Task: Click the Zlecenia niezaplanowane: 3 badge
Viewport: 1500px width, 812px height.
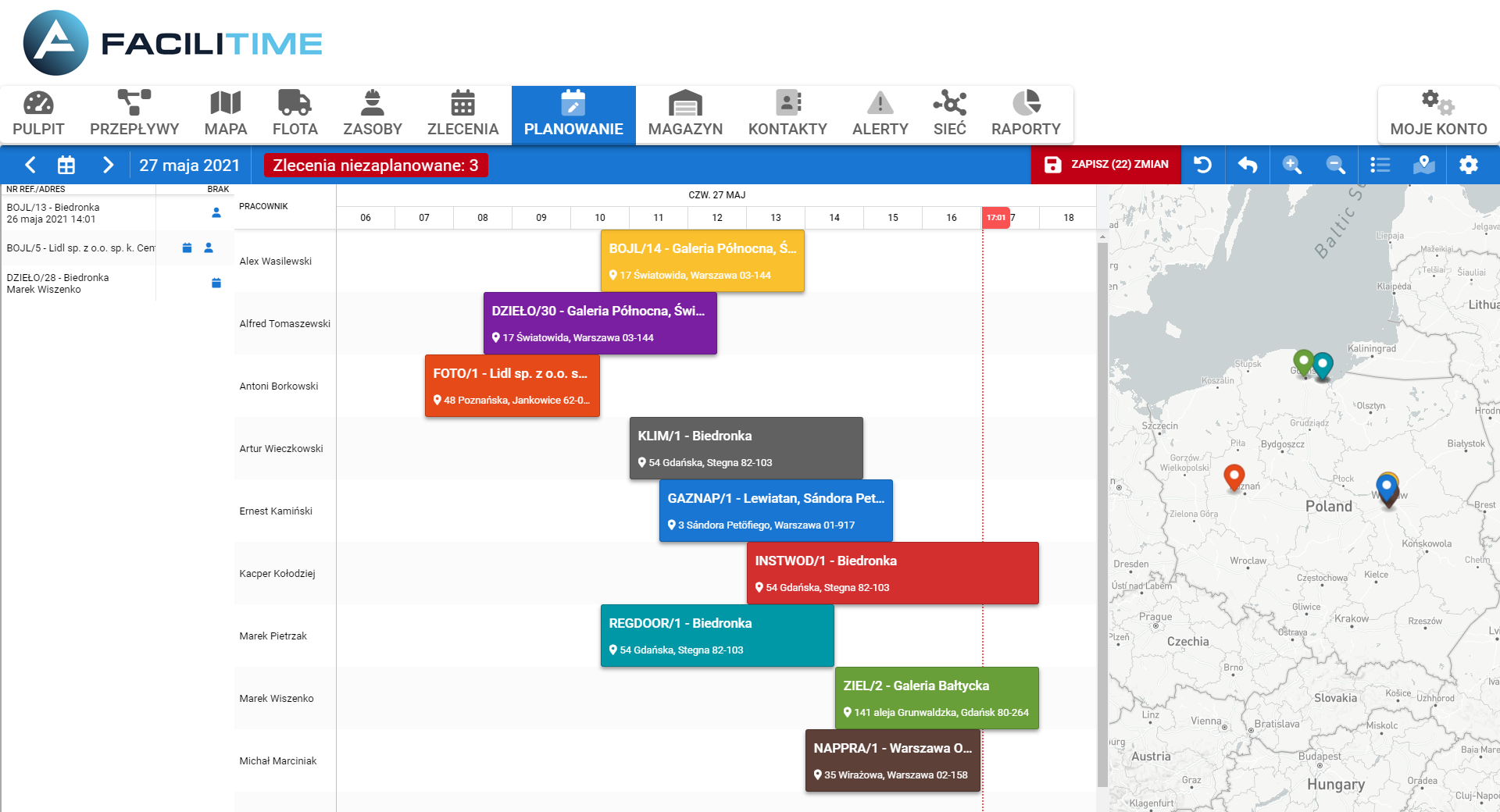Action: 376,165
